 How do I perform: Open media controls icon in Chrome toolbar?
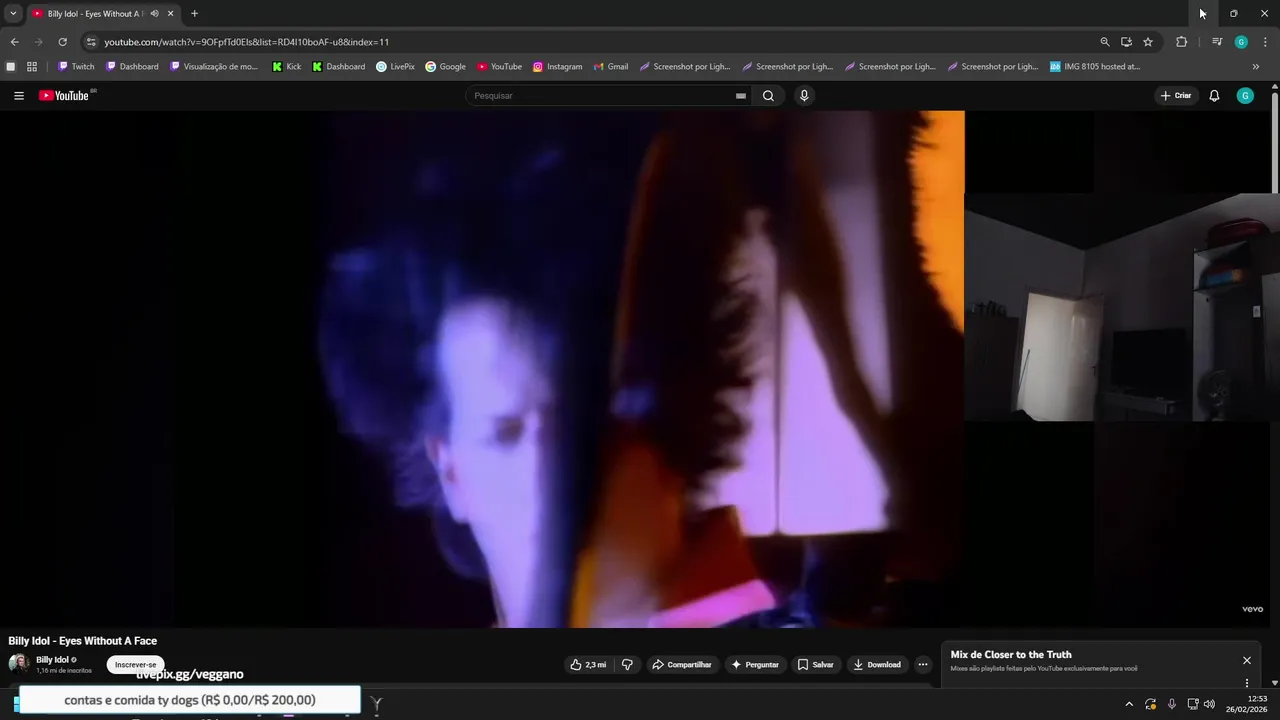click(x=1217, y=42)
